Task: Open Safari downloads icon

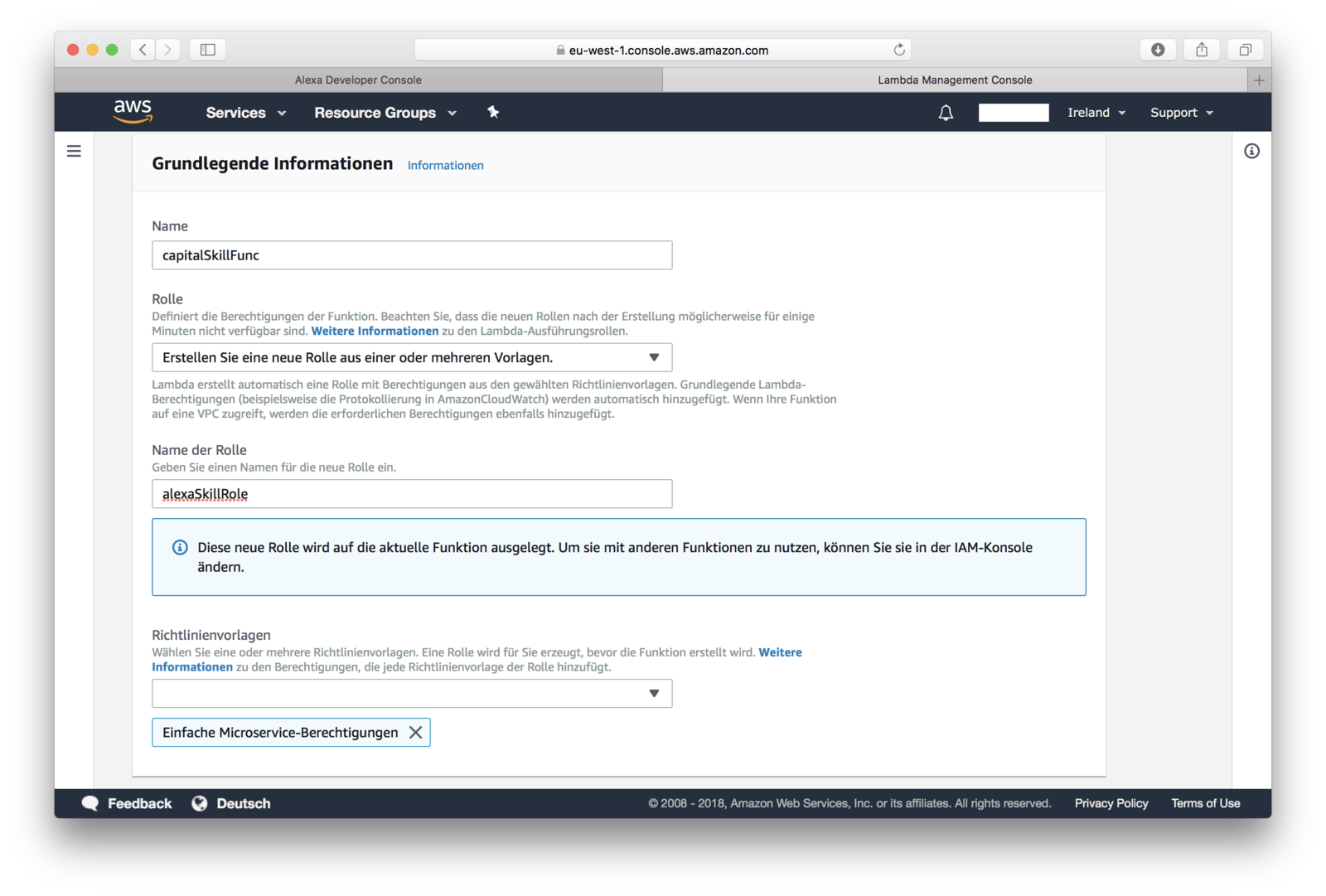Action: pos(1158,50)
